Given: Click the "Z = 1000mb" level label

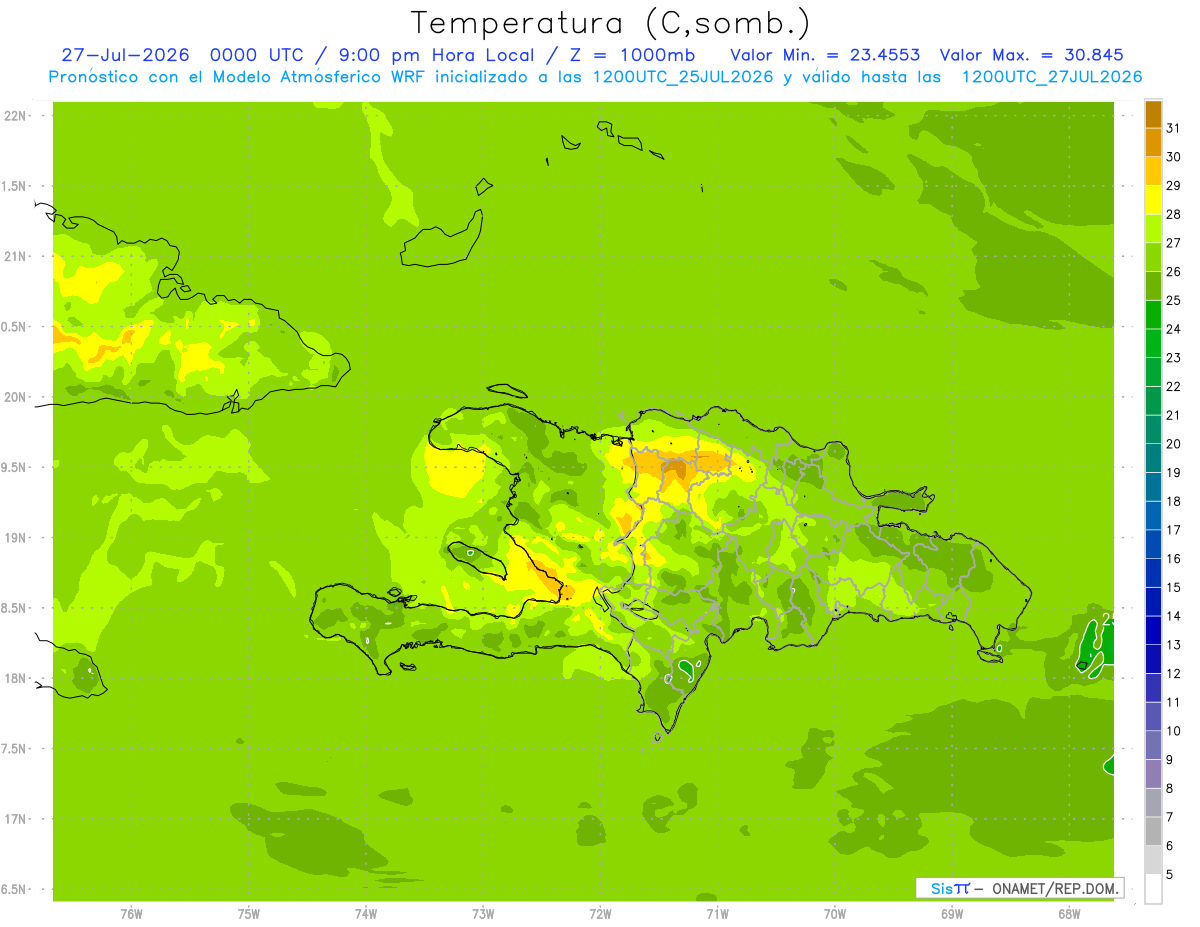Looking at the screenshot, I should coord(632,55).
